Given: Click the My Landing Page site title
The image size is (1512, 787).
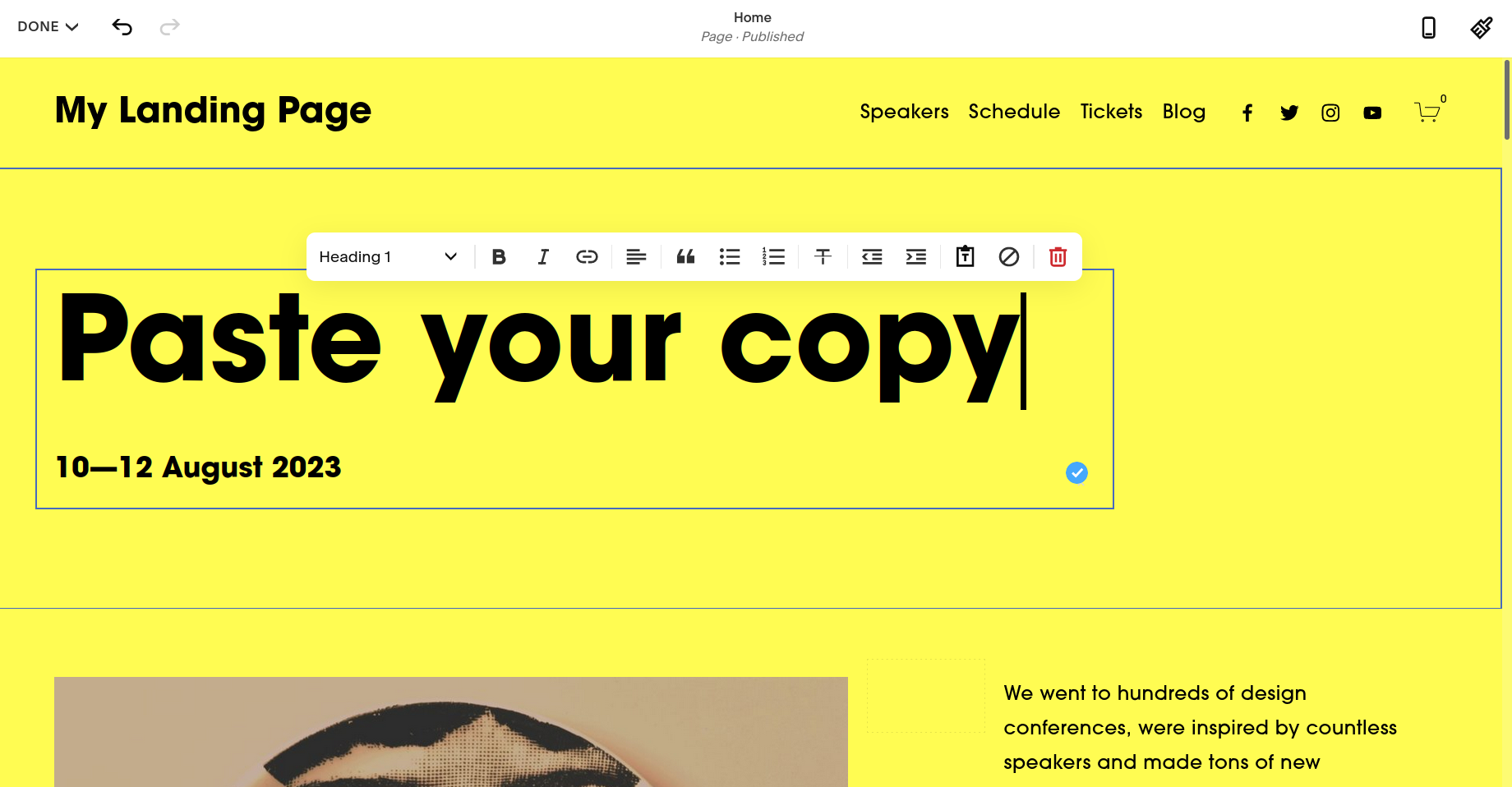Looking at the screenshot, I should tap(213, 111).
